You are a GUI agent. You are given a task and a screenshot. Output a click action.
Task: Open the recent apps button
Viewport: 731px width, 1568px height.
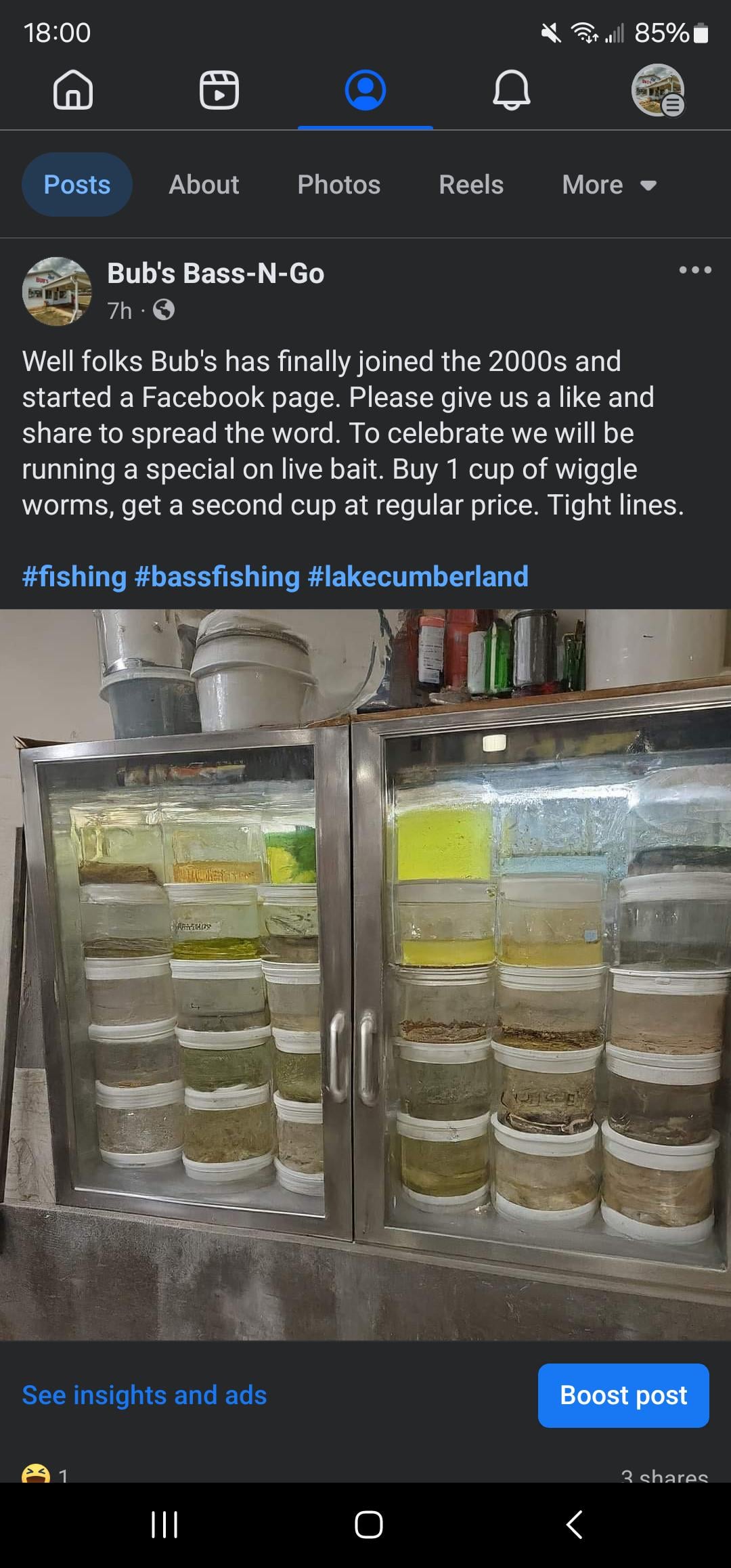(x=164, y=1525)
